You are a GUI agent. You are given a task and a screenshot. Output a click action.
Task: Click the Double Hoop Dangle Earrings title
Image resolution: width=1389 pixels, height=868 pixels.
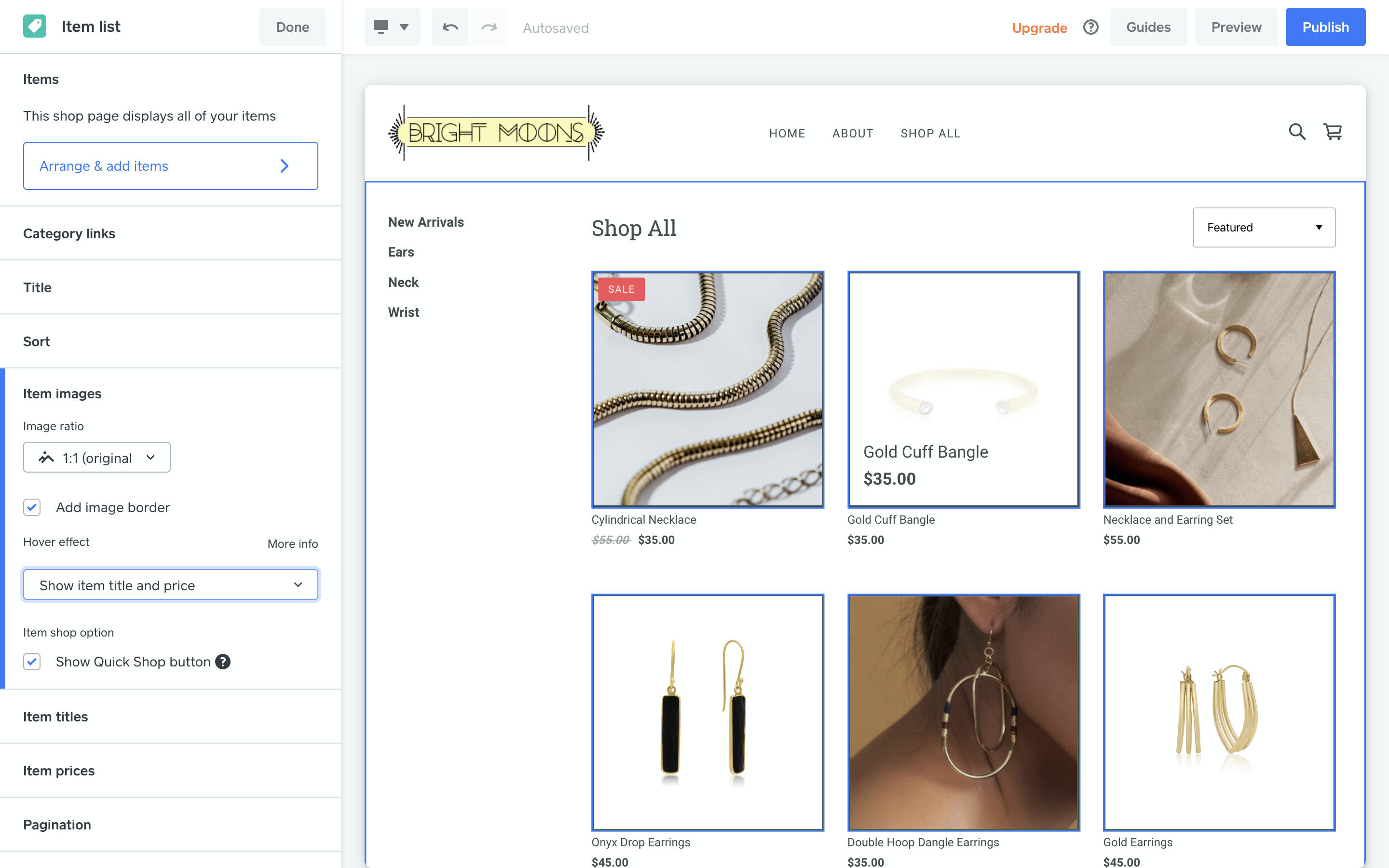tap(923, 842)
